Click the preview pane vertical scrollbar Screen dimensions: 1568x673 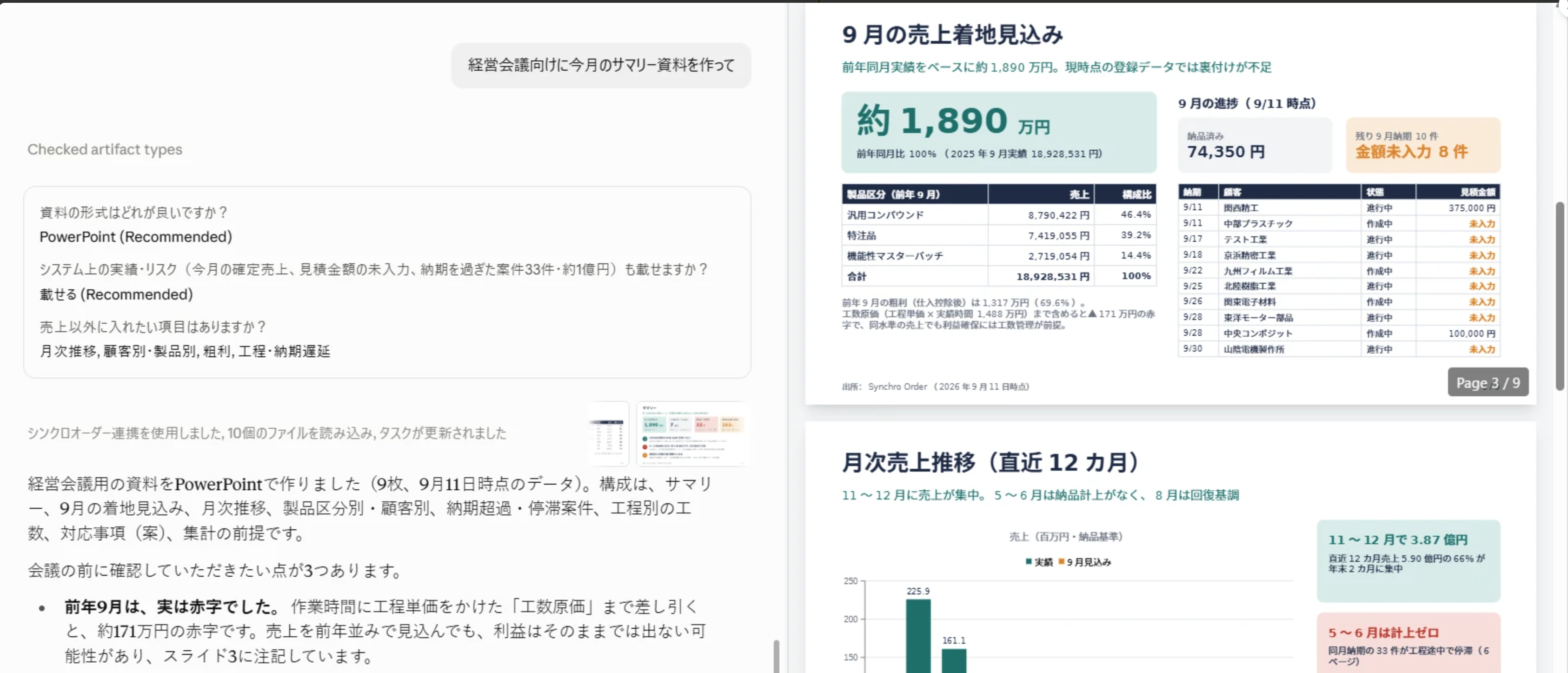click(1560, 296)
